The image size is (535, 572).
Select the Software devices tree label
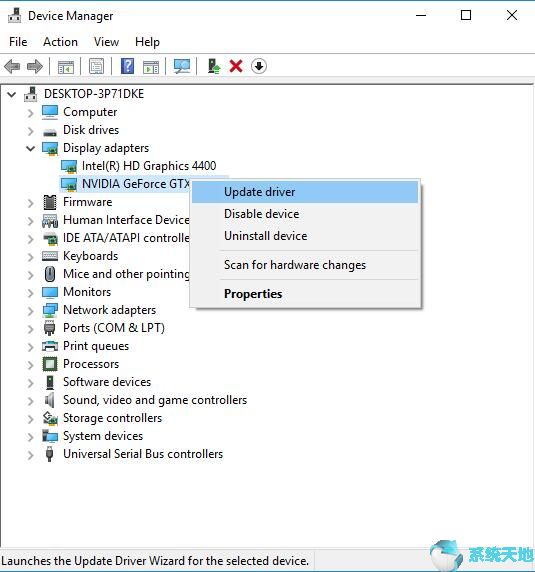(x=107, y=382)
